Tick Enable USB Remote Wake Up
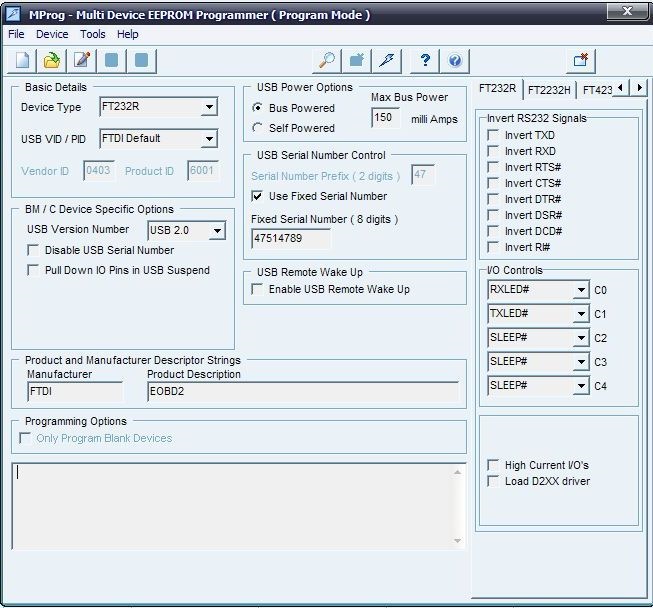The image size is (653, 608). pyautogui.click(x=257, y=289)
